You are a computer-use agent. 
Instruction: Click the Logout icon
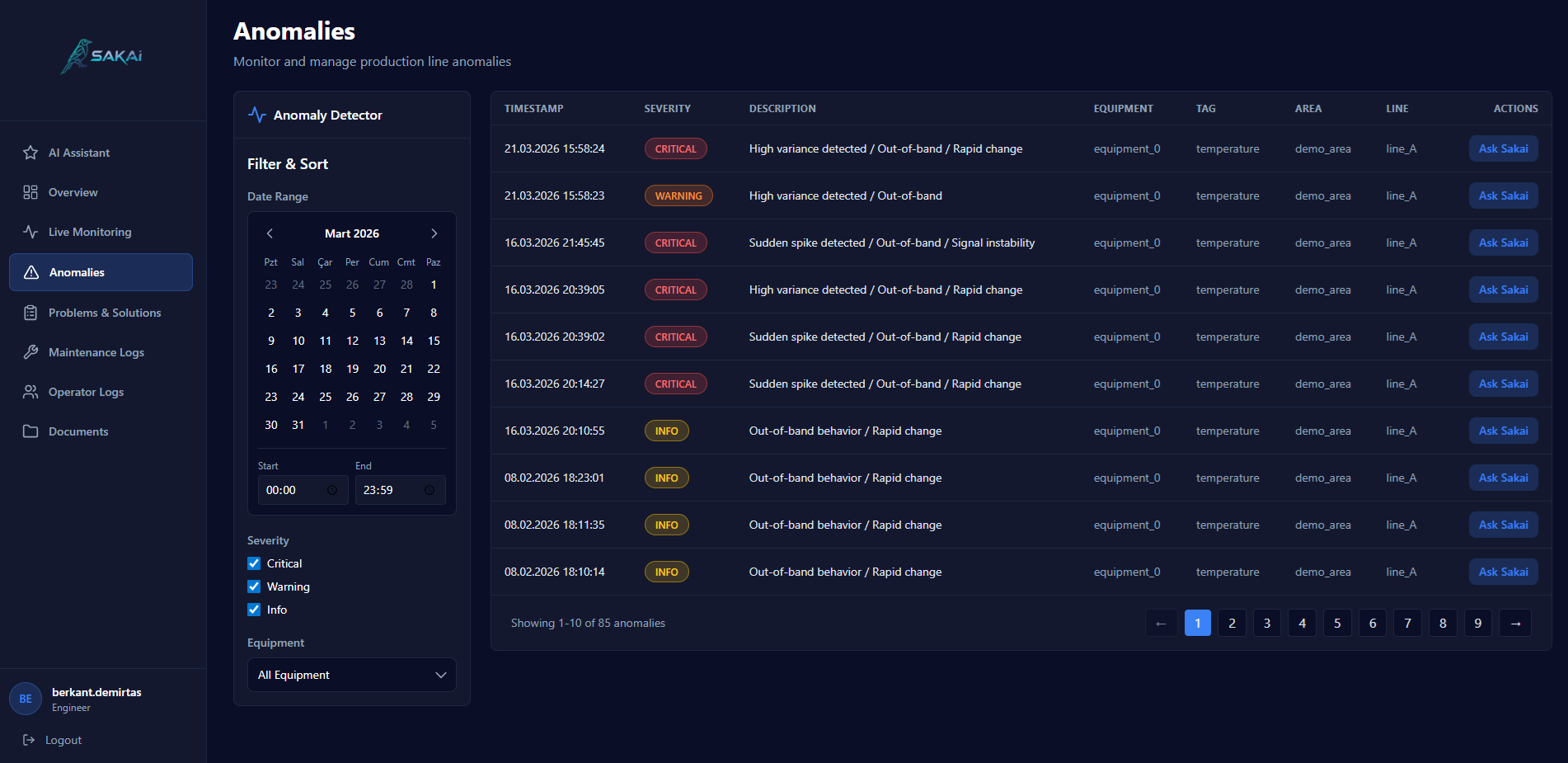29,740
